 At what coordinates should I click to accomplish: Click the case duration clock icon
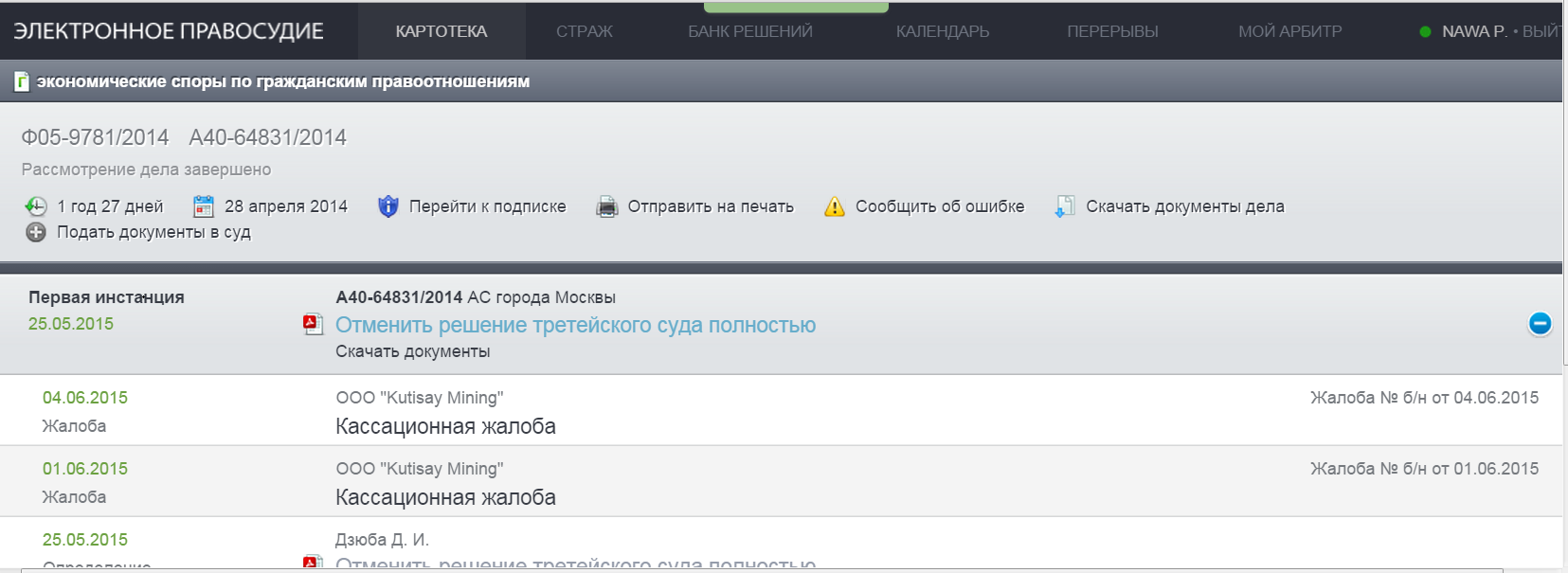[x=36, y=206]
